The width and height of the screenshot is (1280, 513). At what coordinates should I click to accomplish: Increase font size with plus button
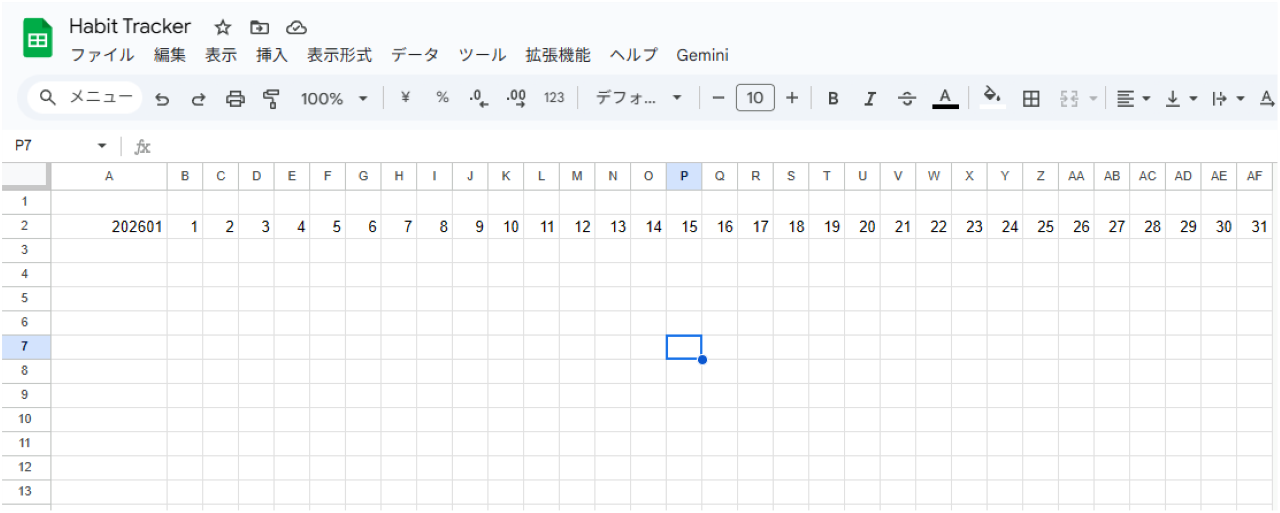tap(792, 98)
